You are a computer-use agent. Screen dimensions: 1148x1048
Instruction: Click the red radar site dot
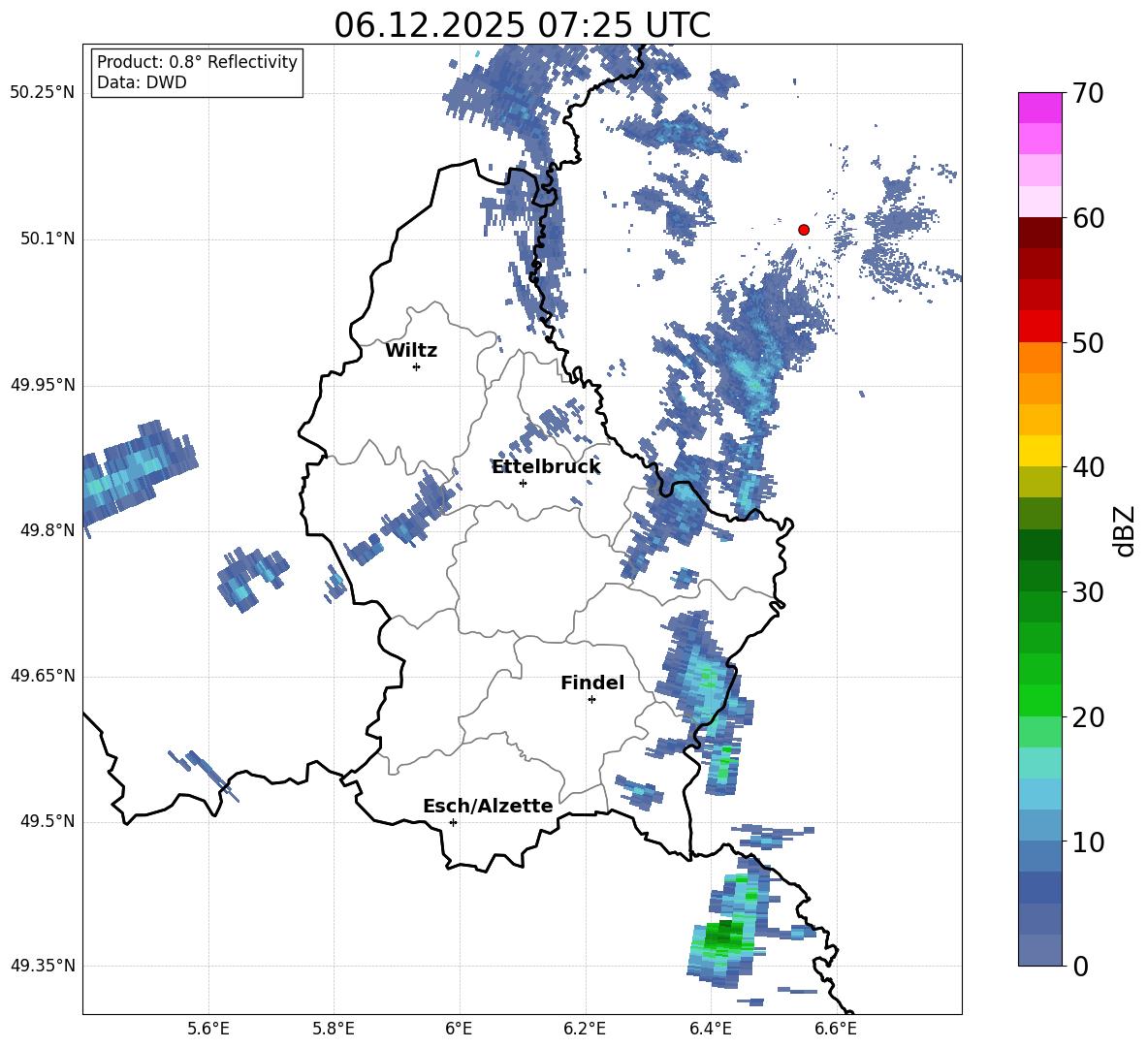pyautogui.click(x=804, y=230)
